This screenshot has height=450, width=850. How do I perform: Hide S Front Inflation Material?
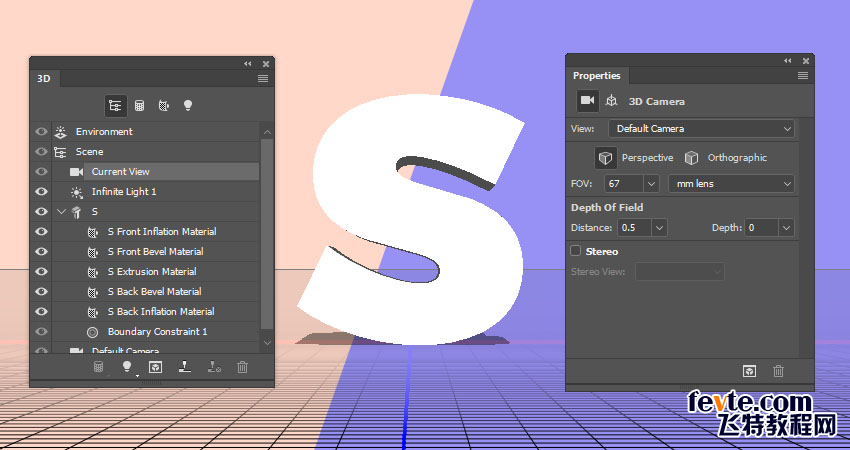tap(41, 232)
